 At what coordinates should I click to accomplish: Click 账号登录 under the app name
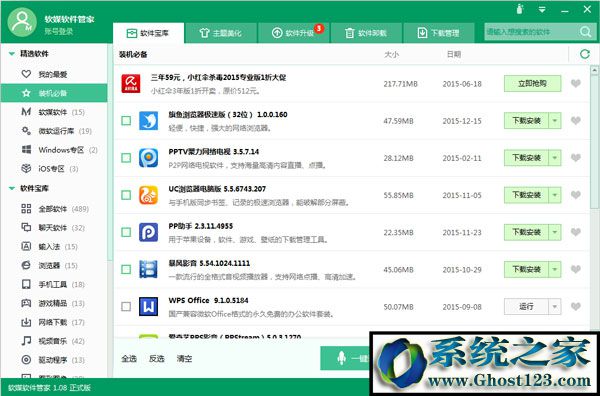(x=59, y=32)
